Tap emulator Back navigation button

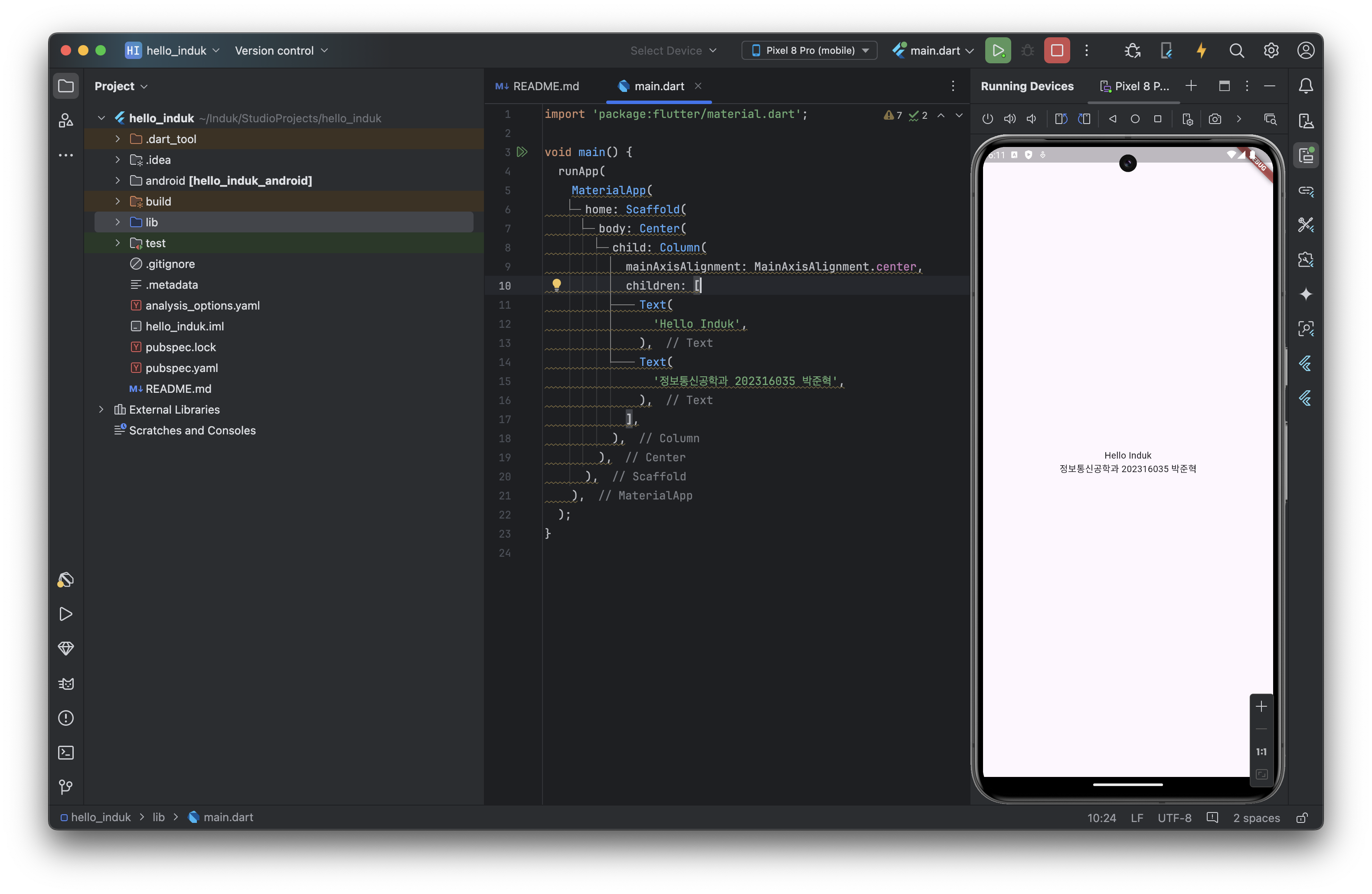coord(1113,119)
